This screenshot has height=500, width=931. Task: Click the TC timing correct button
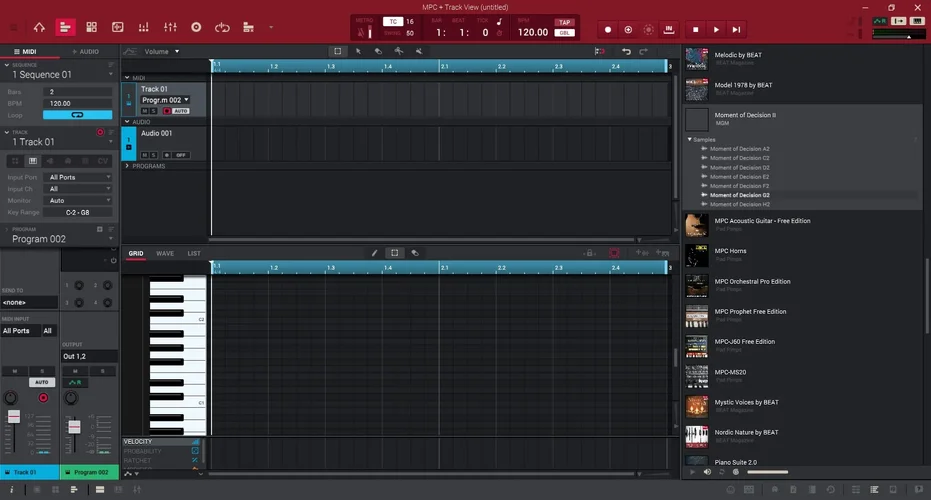(x=392, y=22)
